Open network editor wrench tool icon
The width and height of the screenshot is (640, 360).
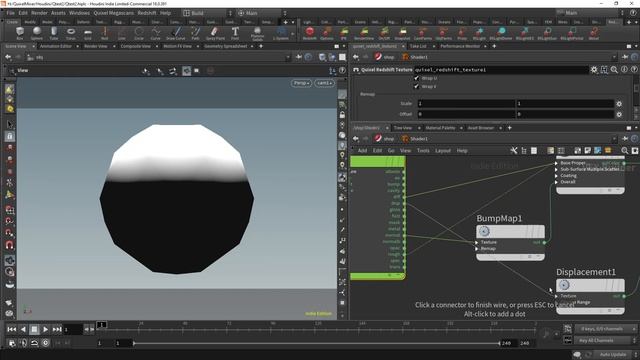(x=514, y=151)
